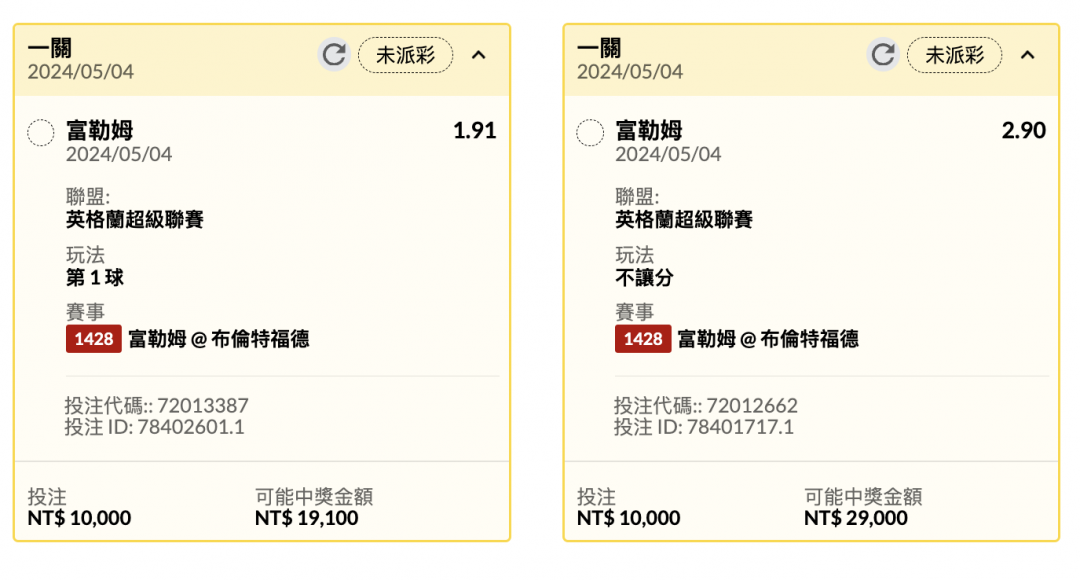Collapse the left bet card with chevron
Viewport: 1080px width, 580px height.
click(479, 55)
